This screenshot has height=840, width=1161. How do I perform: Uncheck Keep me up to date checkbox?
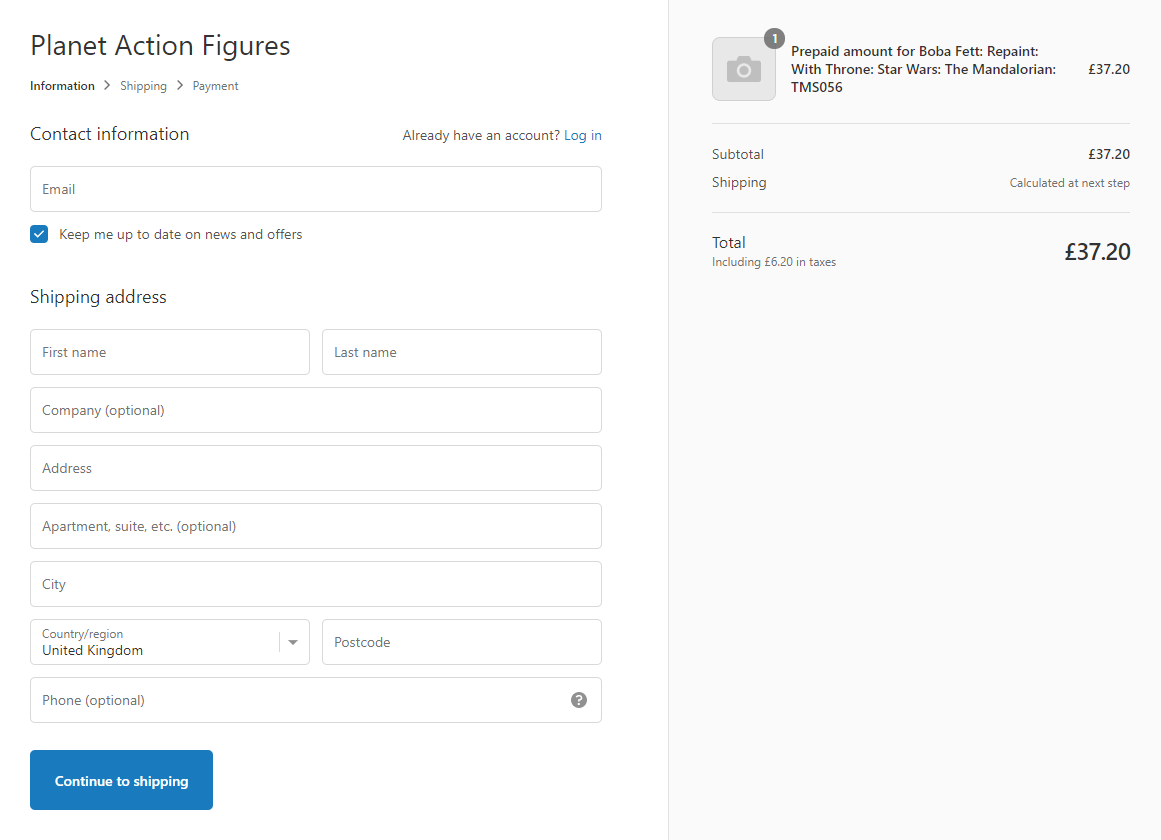[39, 234]
